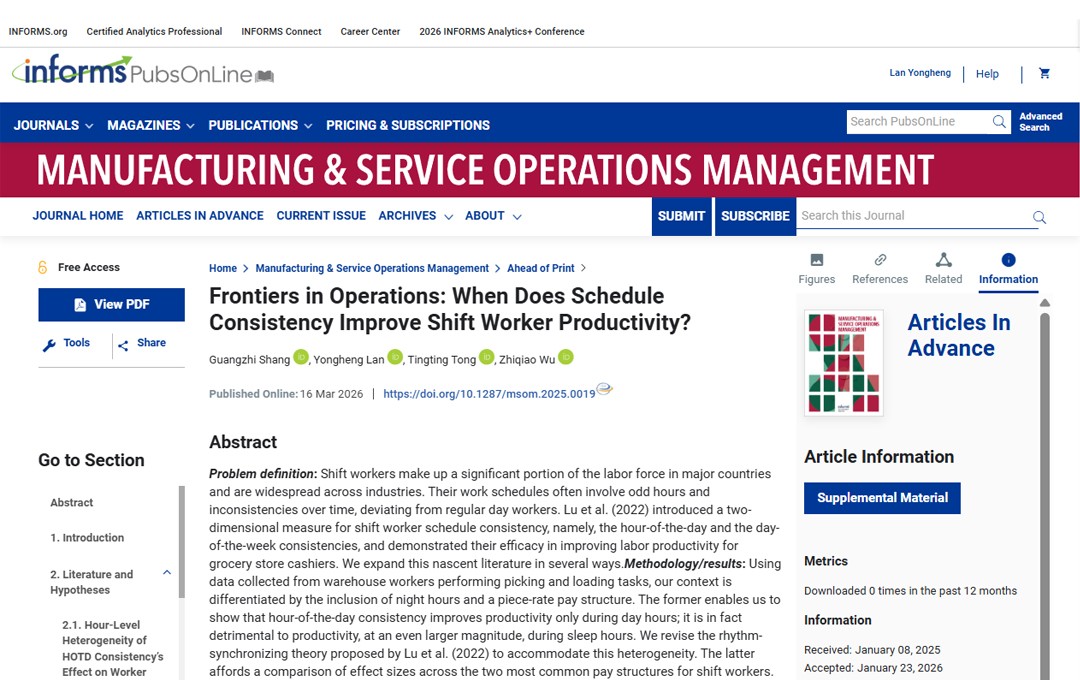Expand the Journals dropdown menu
Image resolution: width=1080 pixels, height=680 pixels.
(54, 125)
